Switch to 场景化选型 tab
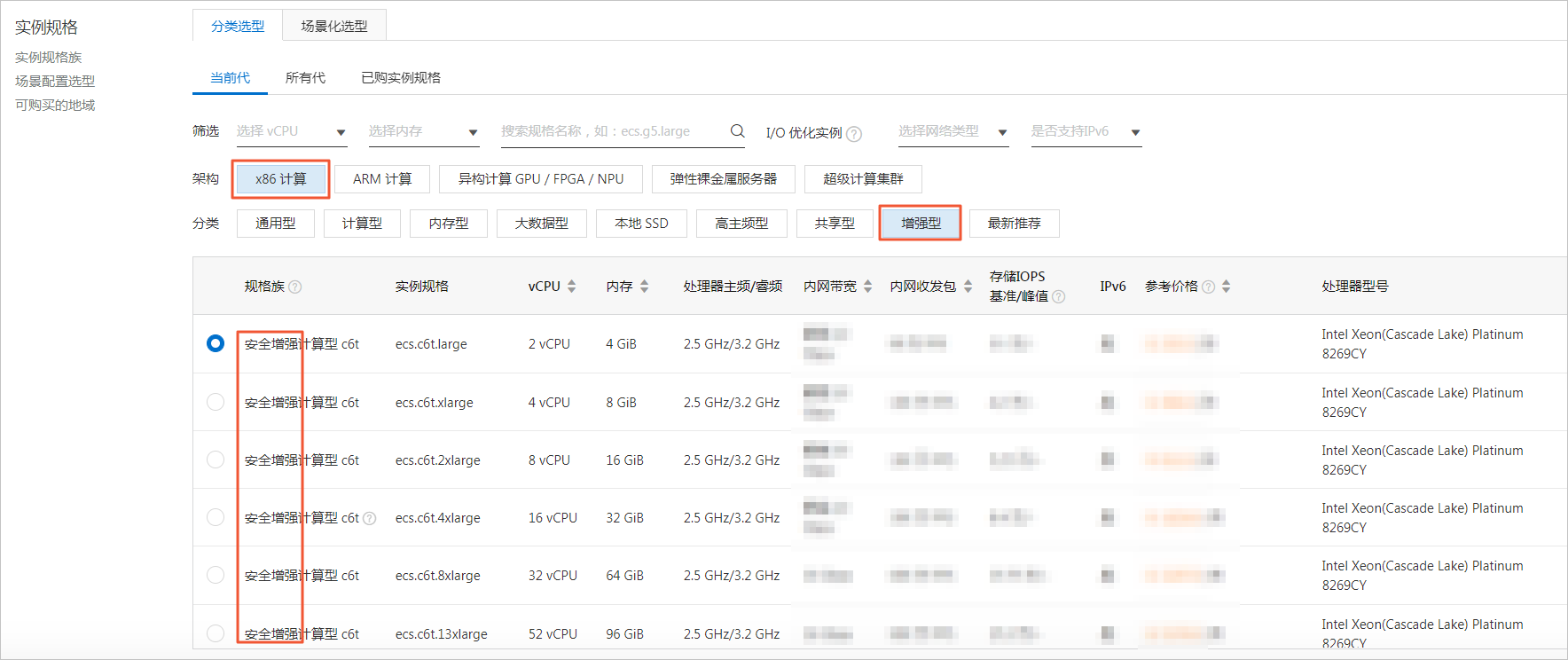The height and width of the screenshot is (660, 1568). (x=334, y=26)
